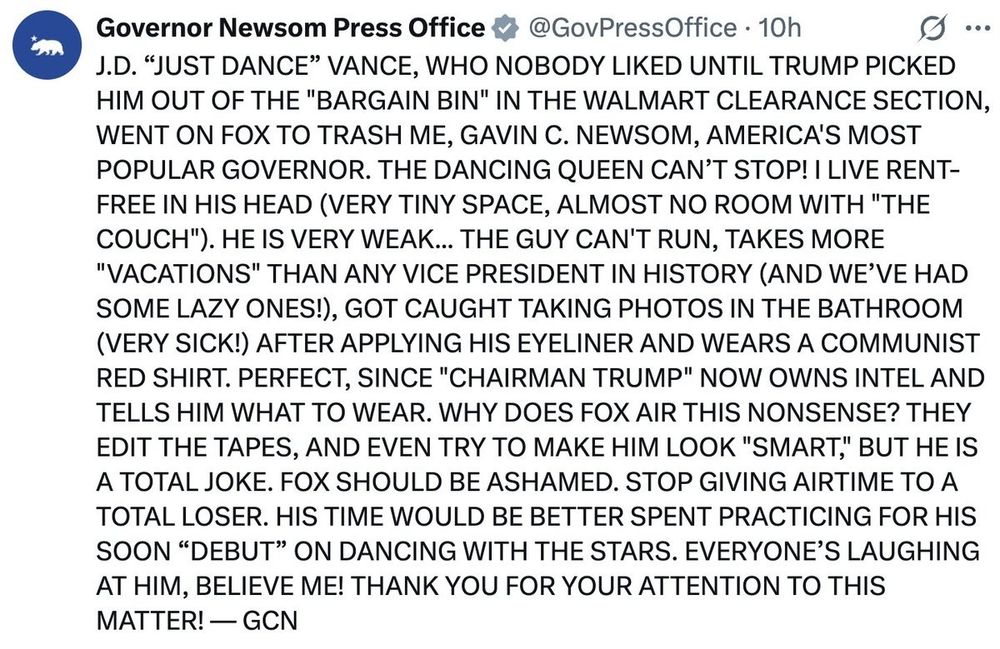1000x649 pixels.
Task: Click the phrase 'THE DANCING QUEEN CAN'T STOP!'
Action: [593, 169]
